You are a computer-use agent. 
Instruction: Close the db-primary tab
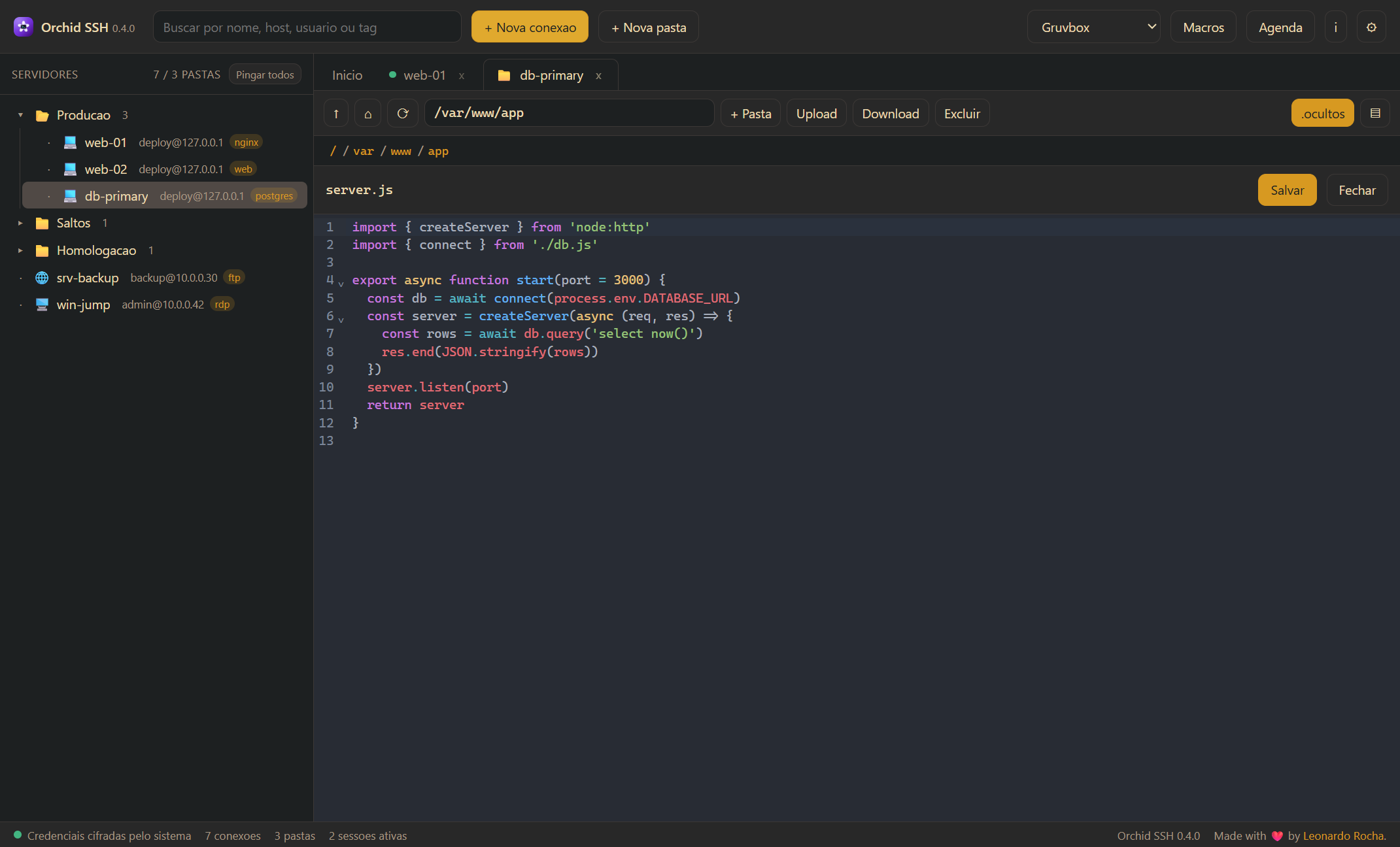[x=598, y=75]
